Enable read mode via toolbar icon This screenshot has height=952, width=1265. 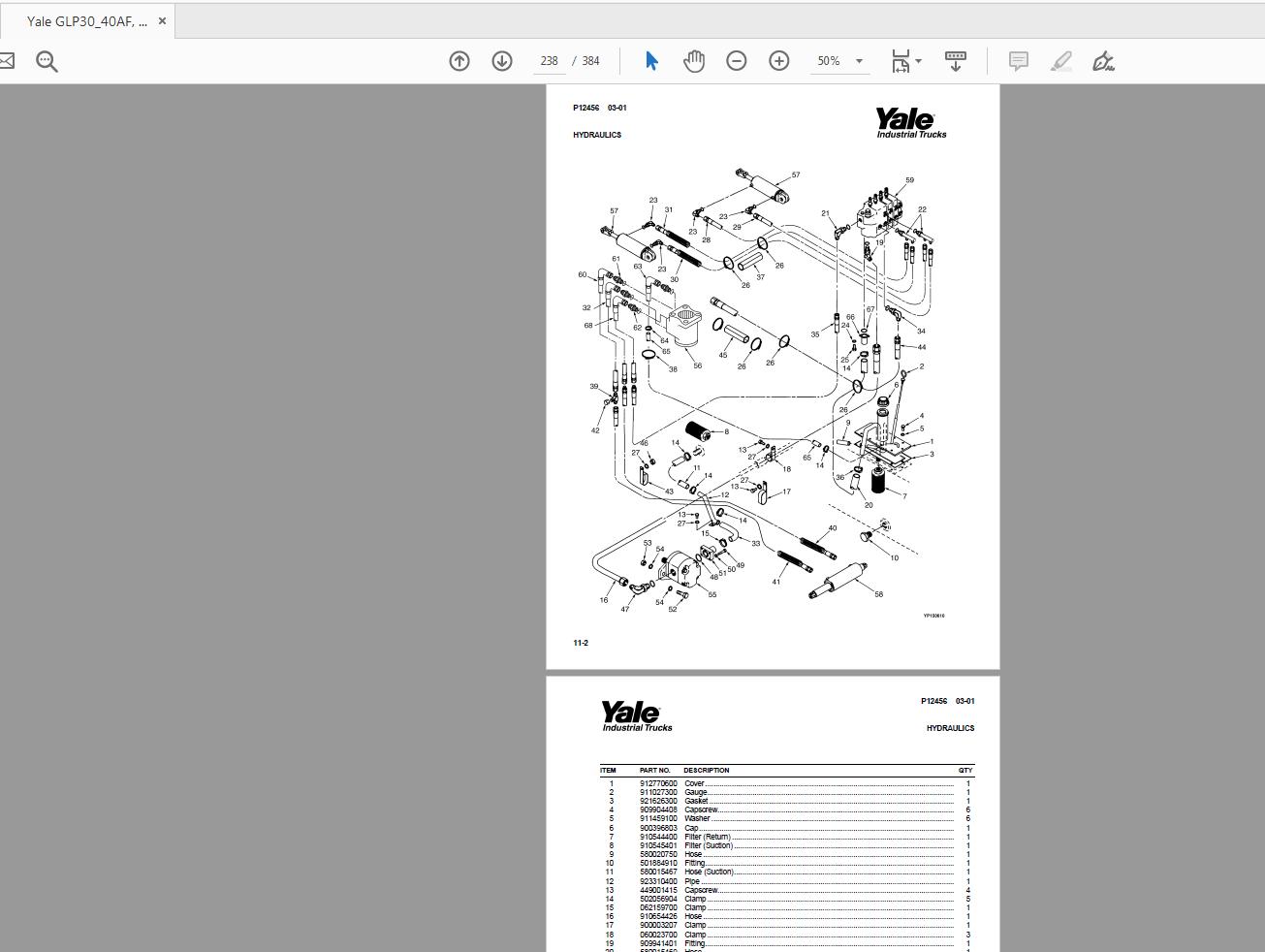pyautogui.click(x=956, y=60)
